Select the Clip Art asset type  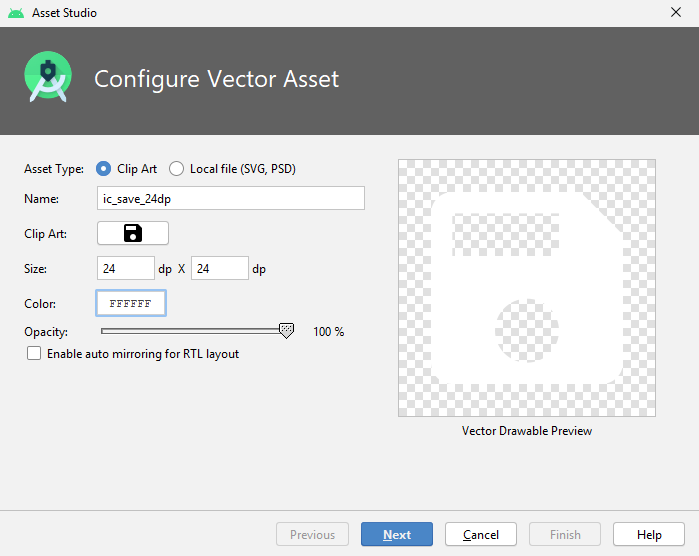point(104,169)
